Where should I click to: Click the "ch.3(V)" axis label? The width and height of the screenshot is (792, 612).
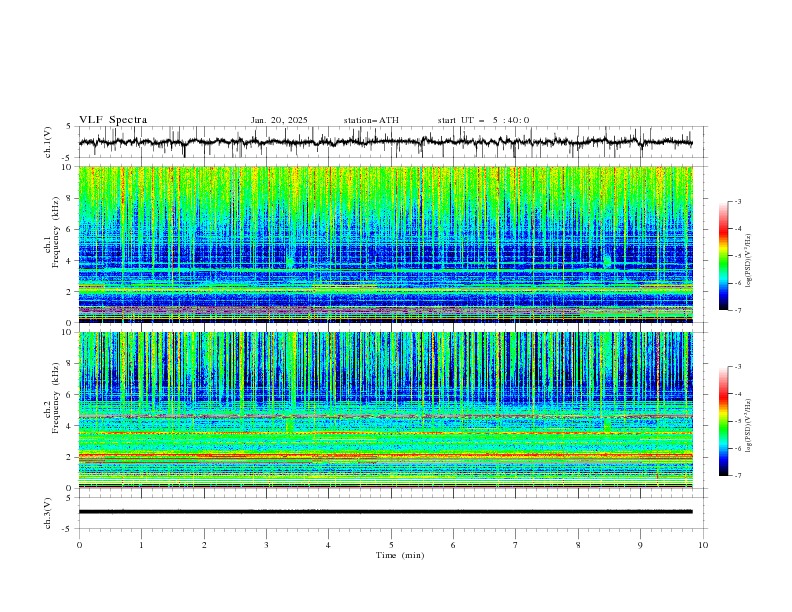point(48,513)
